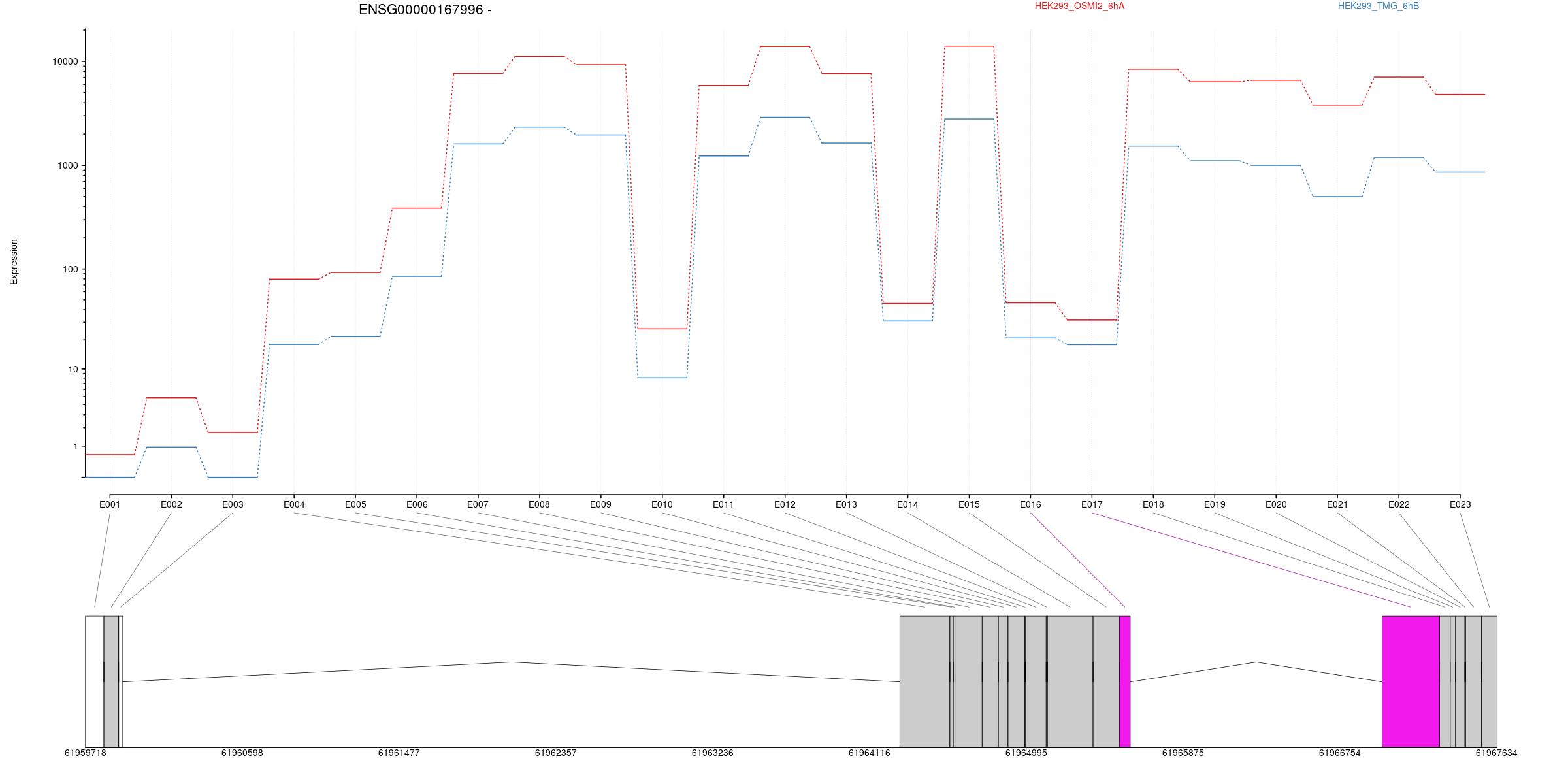This screenshot has height=784, width=1568.
Task: Click genomic coordinate 61959718
Action: (85, 753)
